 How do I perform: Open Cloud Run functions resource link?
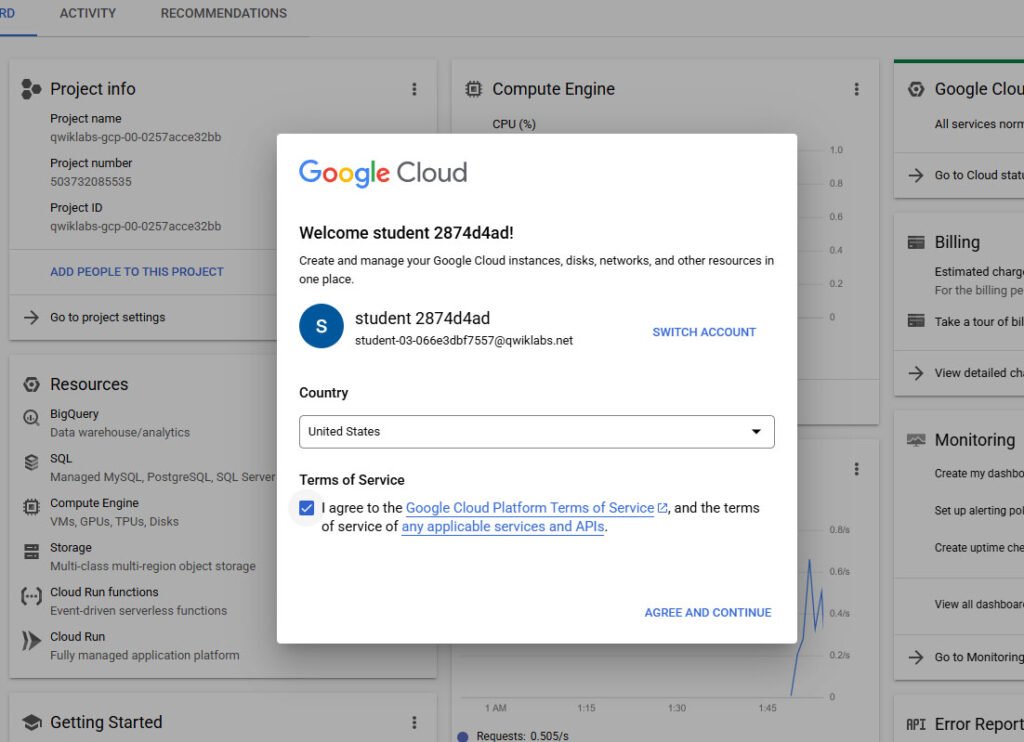coord(104,592)
